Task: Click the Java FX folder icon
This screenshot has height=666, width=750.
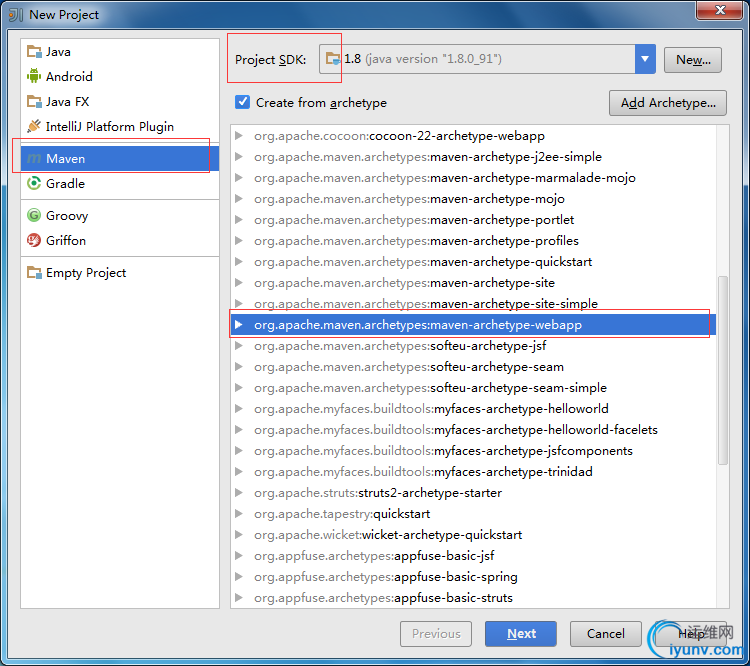Action: (x=34, y=101)
